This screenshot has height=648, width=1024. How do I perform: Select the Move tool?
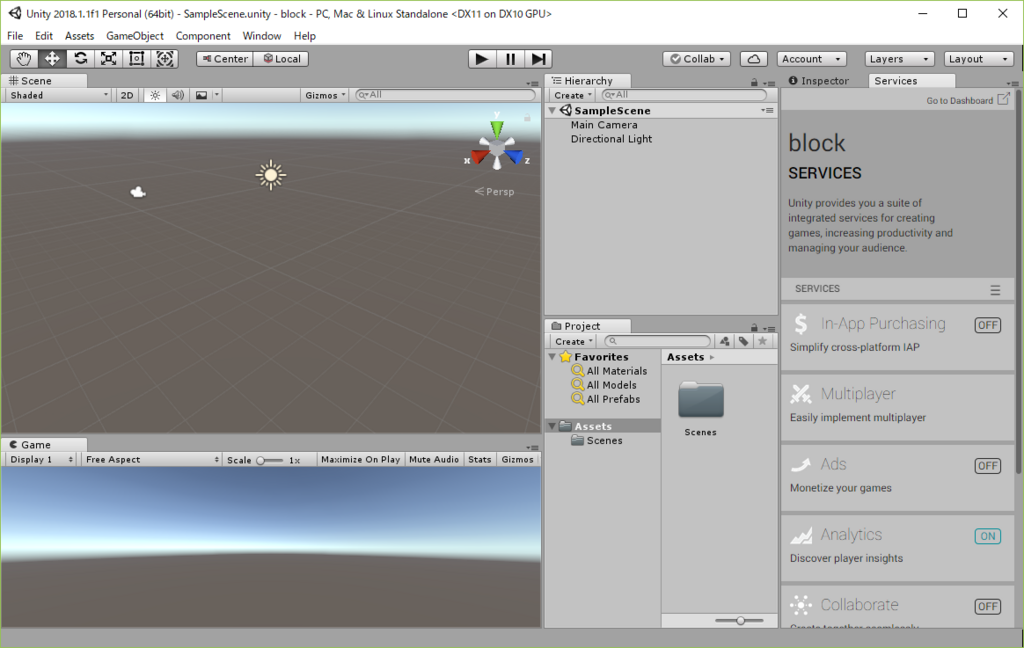[x=52, y=59]
